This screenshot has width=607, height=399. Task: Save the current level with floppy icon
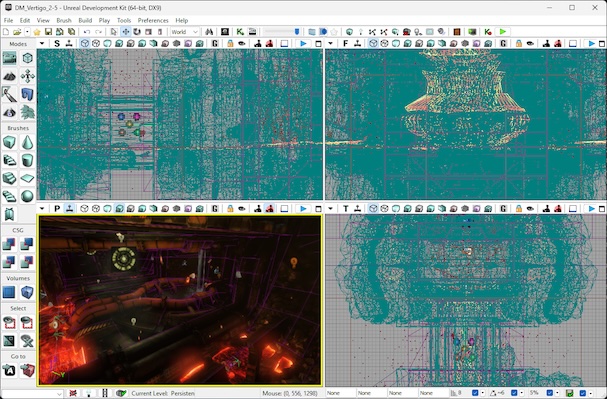click(48, 32)
